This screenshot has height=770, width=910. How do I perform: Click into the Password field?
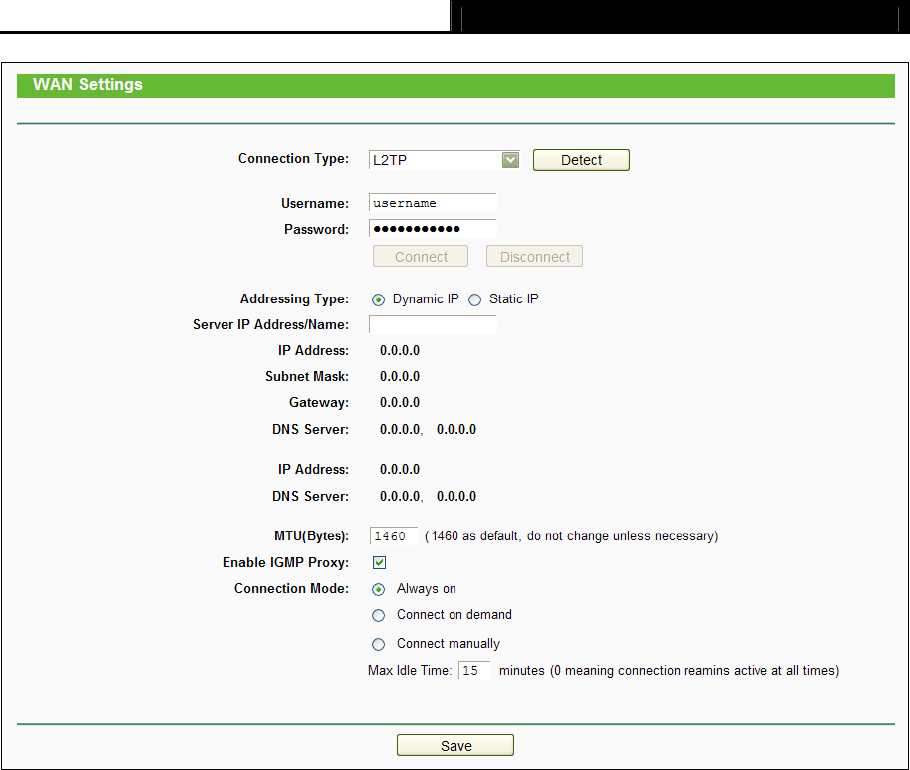click(x=432, y=230)
